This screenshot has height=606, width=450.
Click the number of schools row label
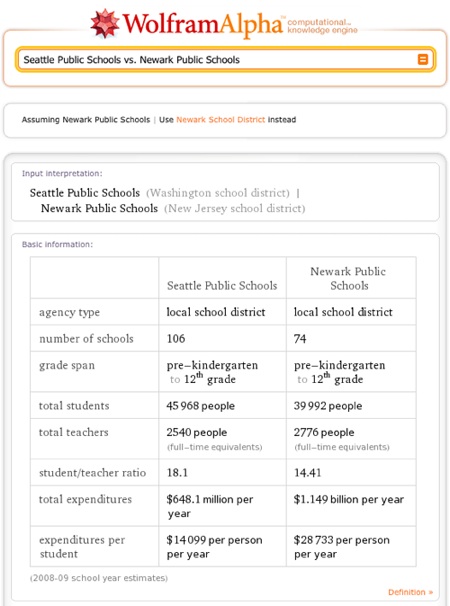click(x=86, y=339)
